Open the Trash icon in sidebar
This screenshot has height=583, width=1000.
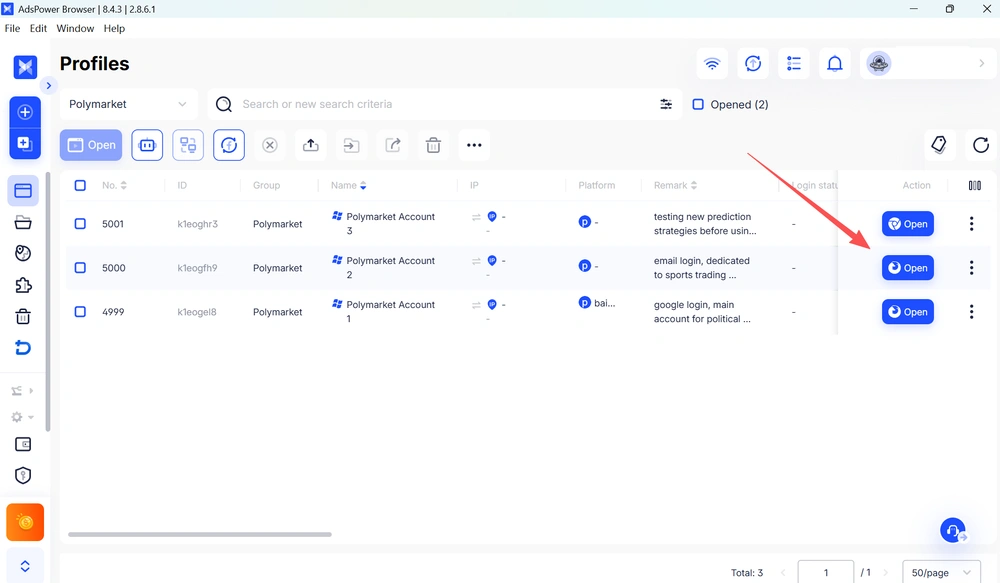(x=23, y=316)
